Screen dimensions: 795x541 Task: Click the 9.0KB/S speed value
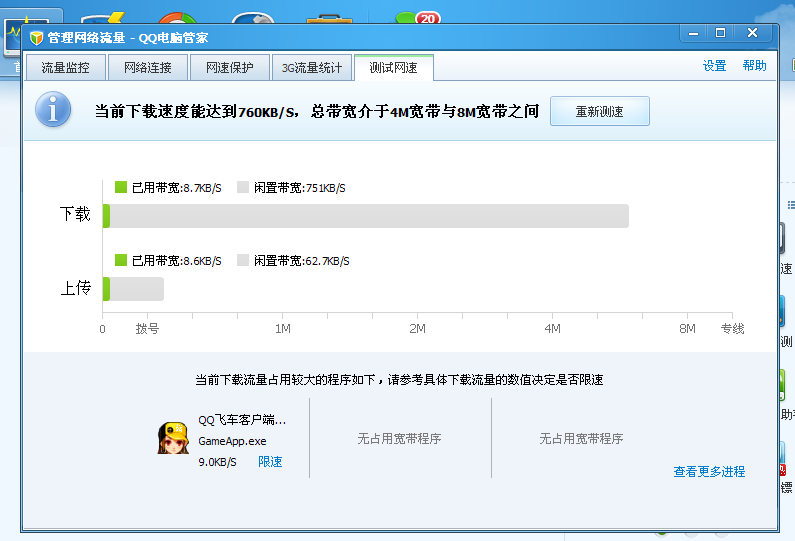coord(218,462)
